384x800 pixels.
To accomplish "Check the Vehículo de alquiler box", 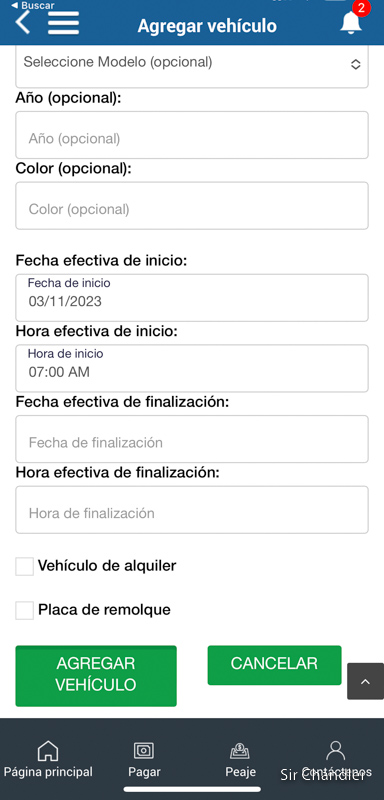I will 24,566.
